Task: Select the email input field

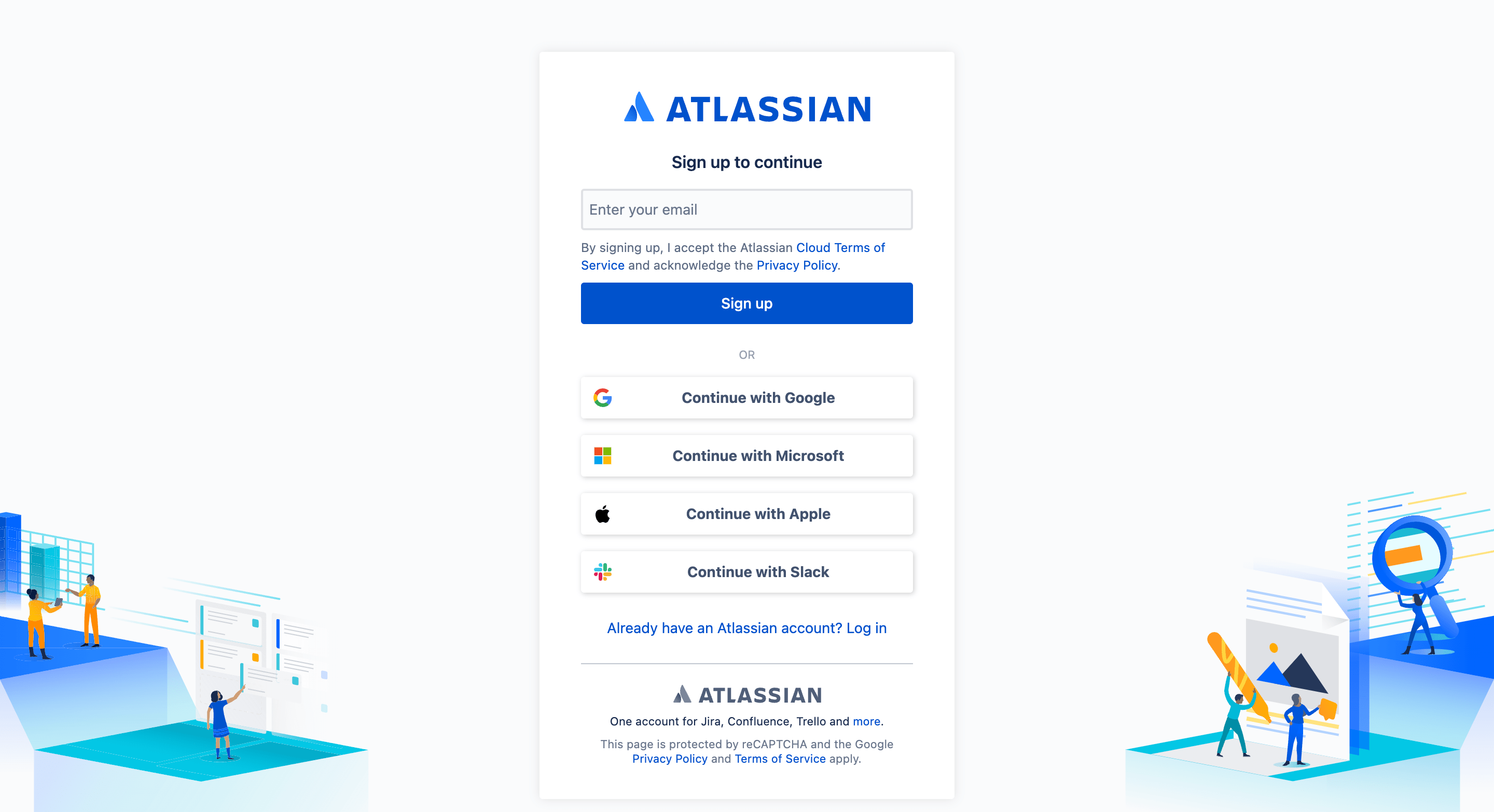Action: (x=747, y=209)
